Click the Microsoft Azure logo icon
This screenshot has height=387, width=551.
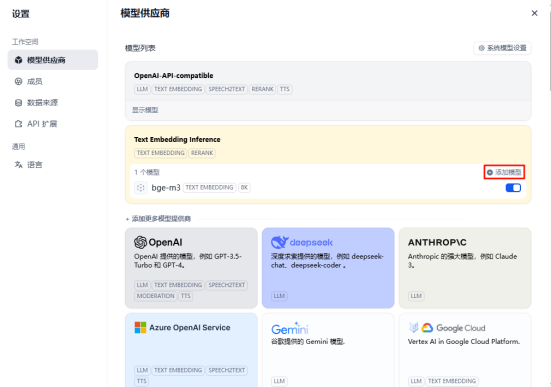140,328
